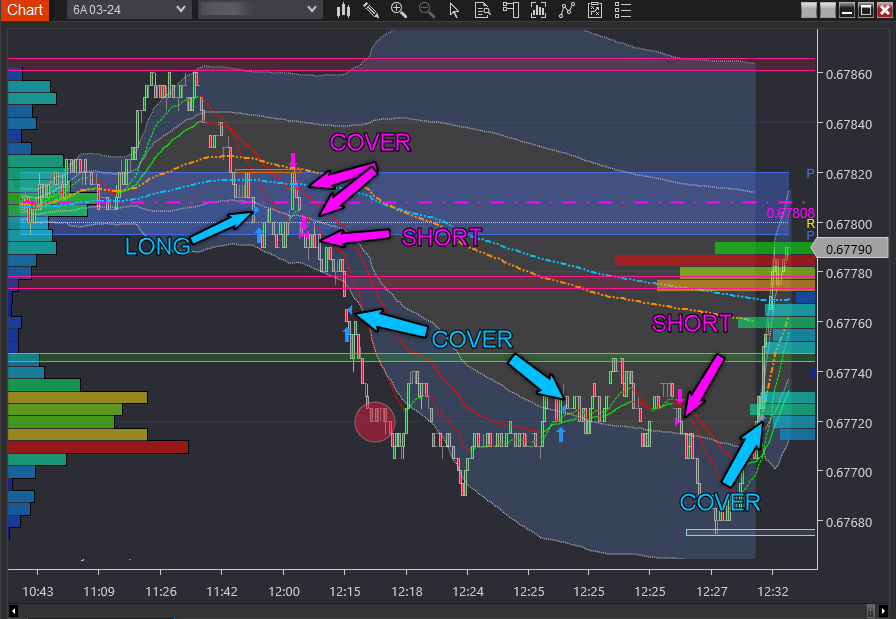Image resolution: width=896 pixels, height=619 pixels.
Task: Click the 0.67760 price axis label
Action: [849, 324]
